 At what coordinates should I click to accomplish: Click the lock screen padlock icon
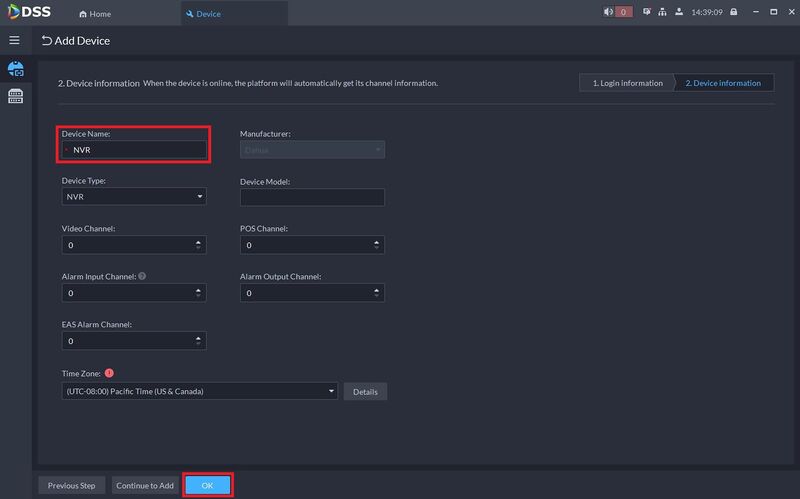click(733, 13)
